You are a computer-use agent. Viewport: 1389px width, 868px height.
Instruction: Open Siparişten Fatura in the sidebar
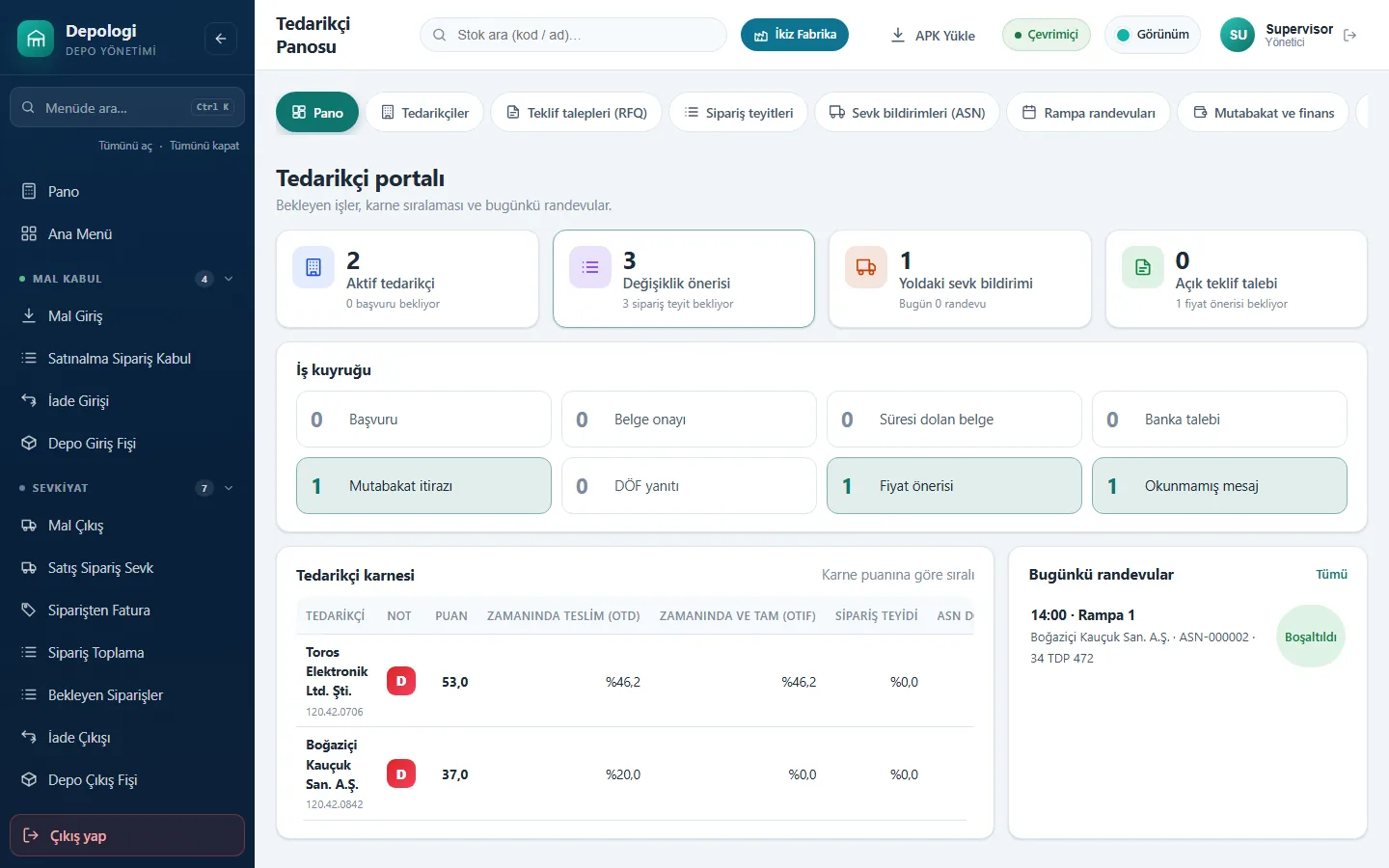point(127,610)
